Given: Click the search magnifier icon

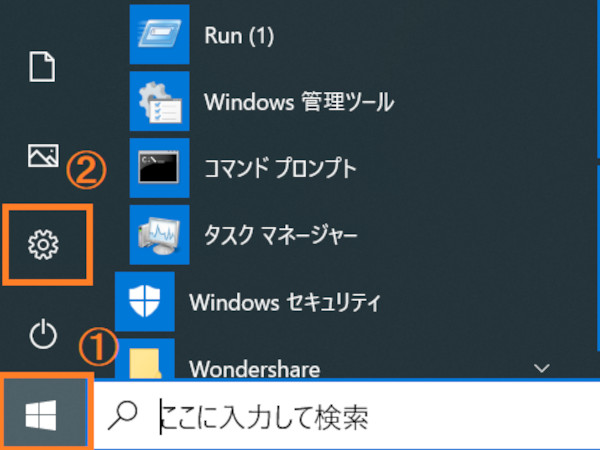Looking at the screenshot, I should click(122, 416).
